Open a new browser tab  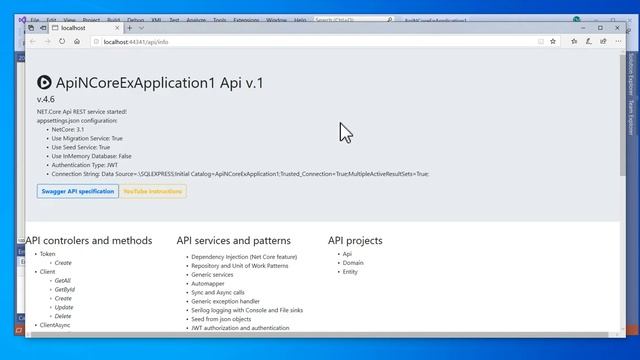129,28
